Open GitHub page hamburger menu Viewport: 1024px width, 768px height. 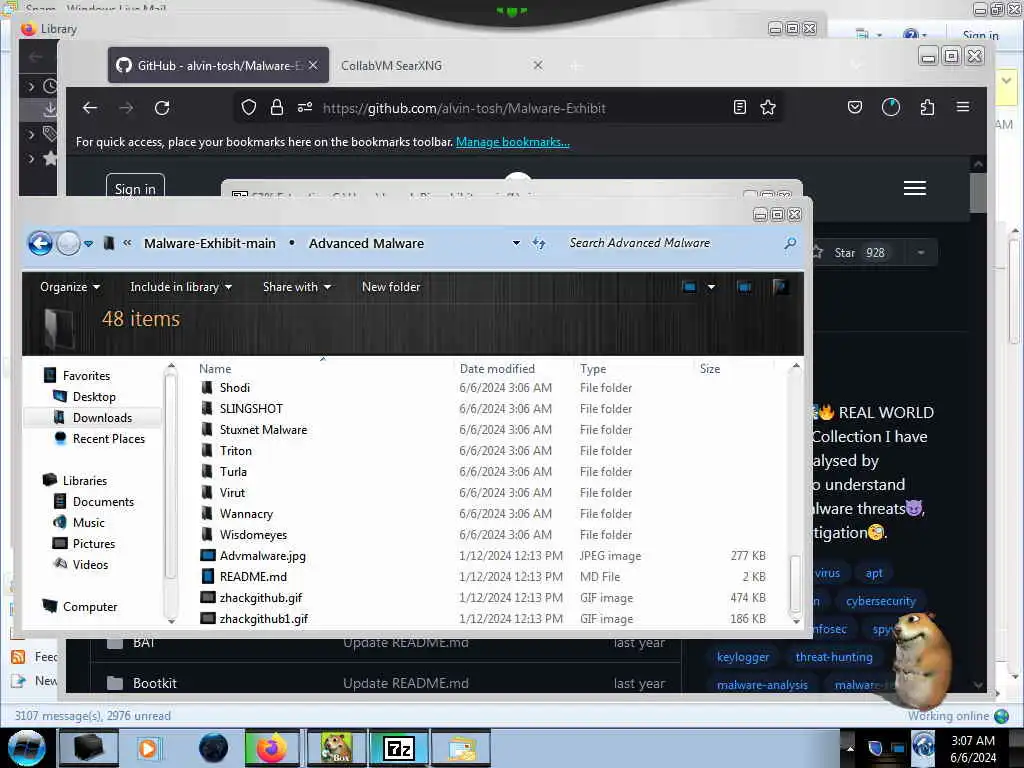[915, 188]
